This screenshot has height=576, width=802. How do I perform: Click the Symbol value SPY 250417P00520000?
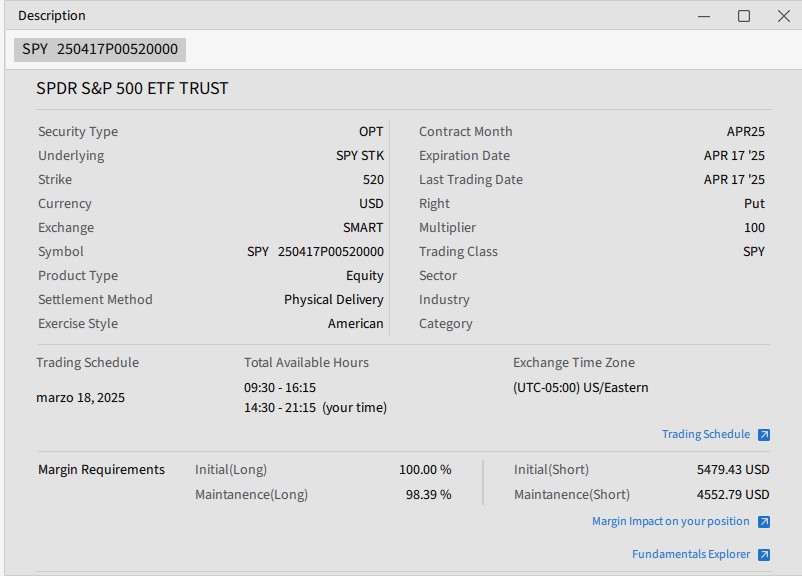click(x=315, y=252)
